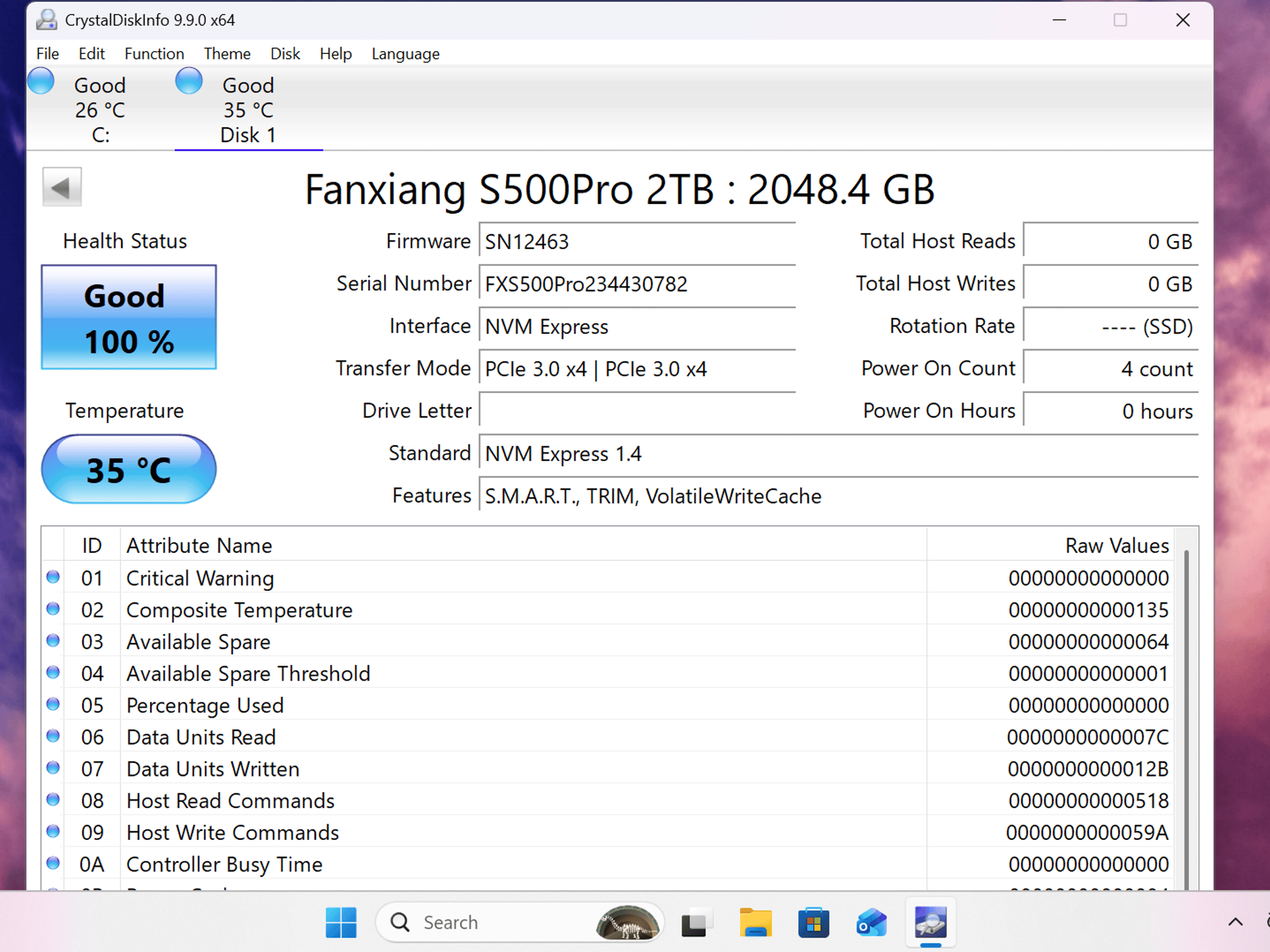Open Outlook from the taskbar
The height and width of the screenshot is (952, 1270).
point(871,923)
